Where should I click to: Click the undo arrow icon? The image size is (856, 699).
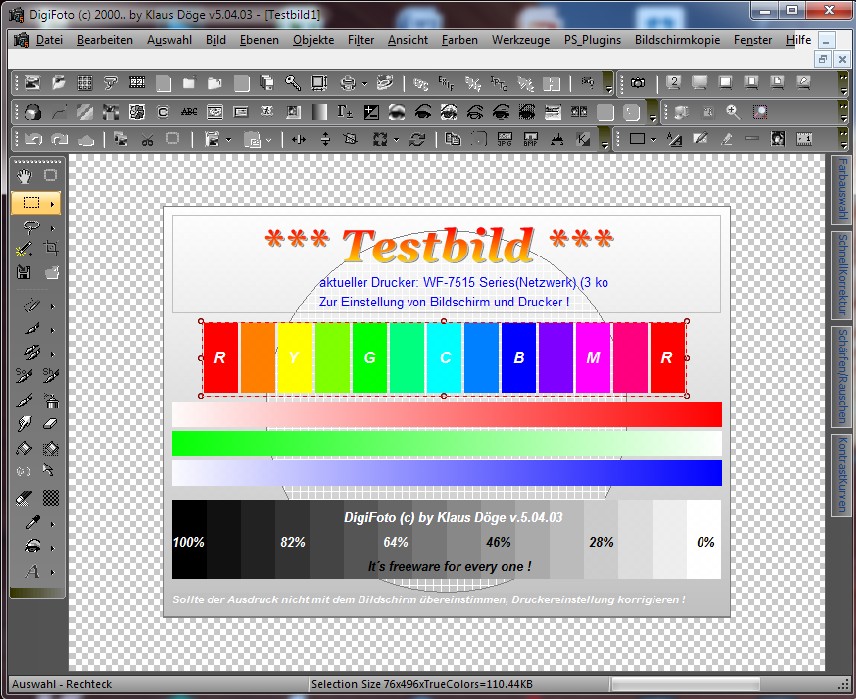point(33,140)
